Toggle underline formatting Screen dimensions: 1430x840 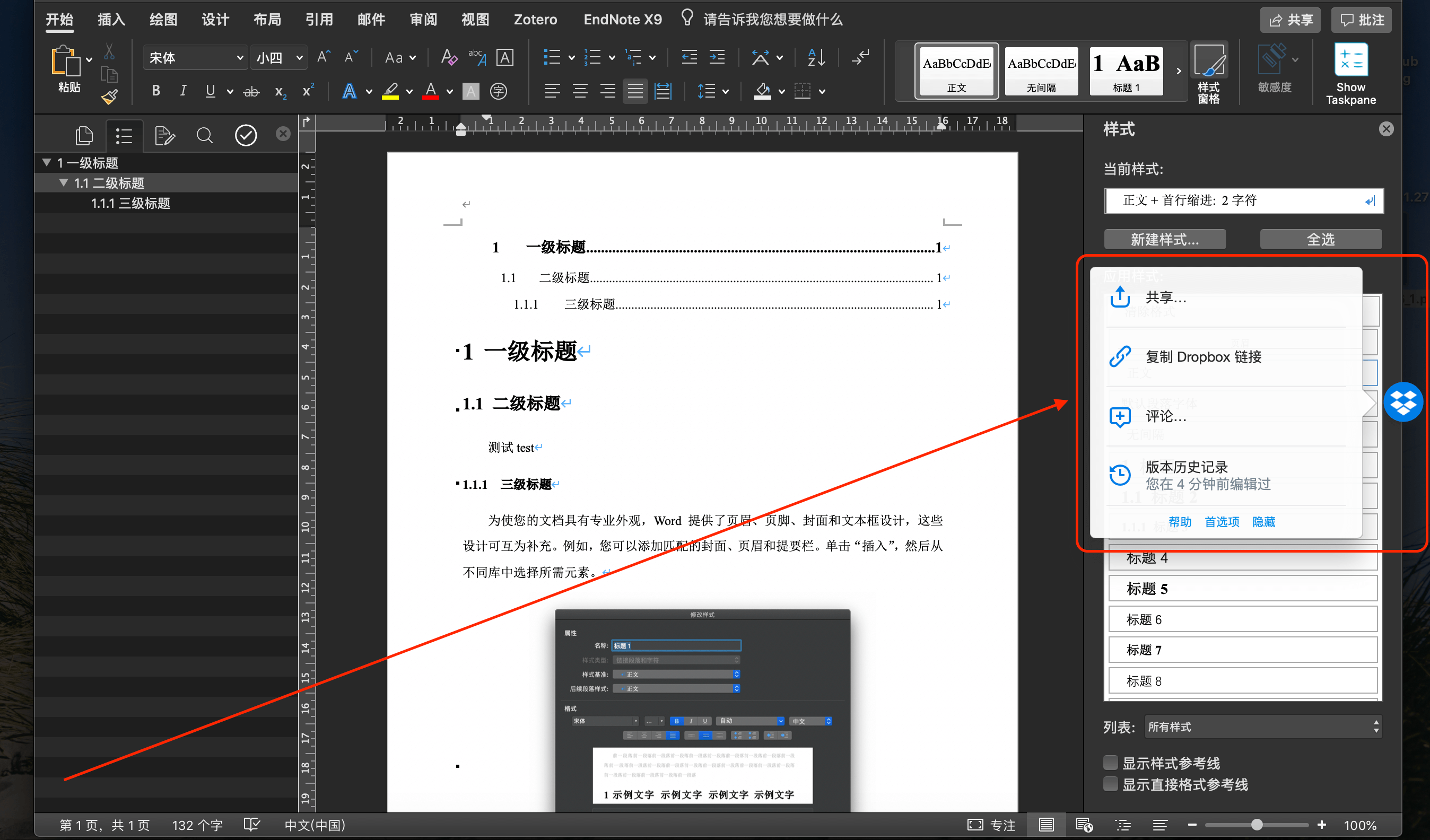[x=210, y=91]
